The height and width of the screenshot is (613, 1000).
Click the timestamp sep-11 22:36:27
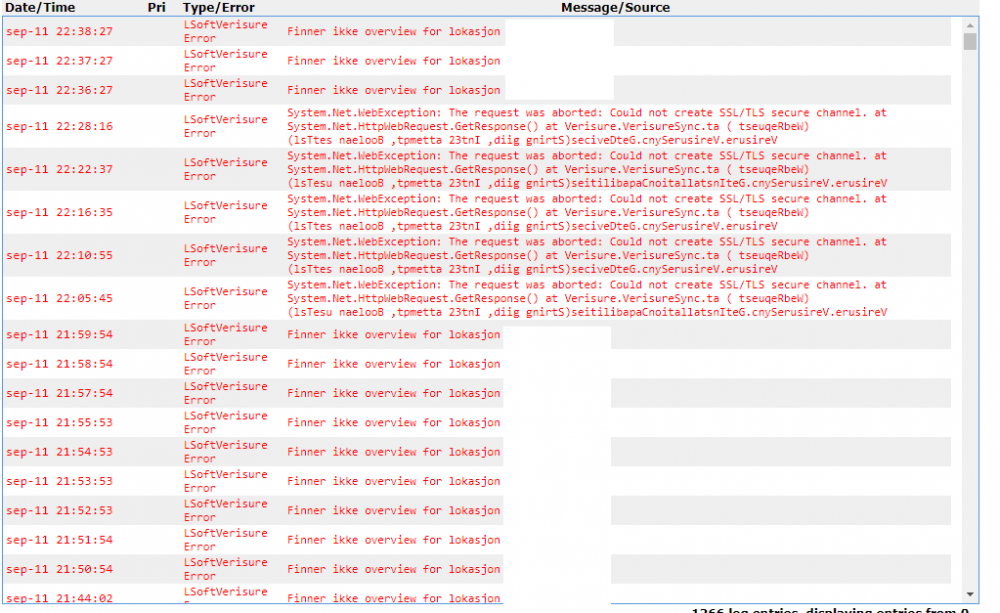pos(59,90)
